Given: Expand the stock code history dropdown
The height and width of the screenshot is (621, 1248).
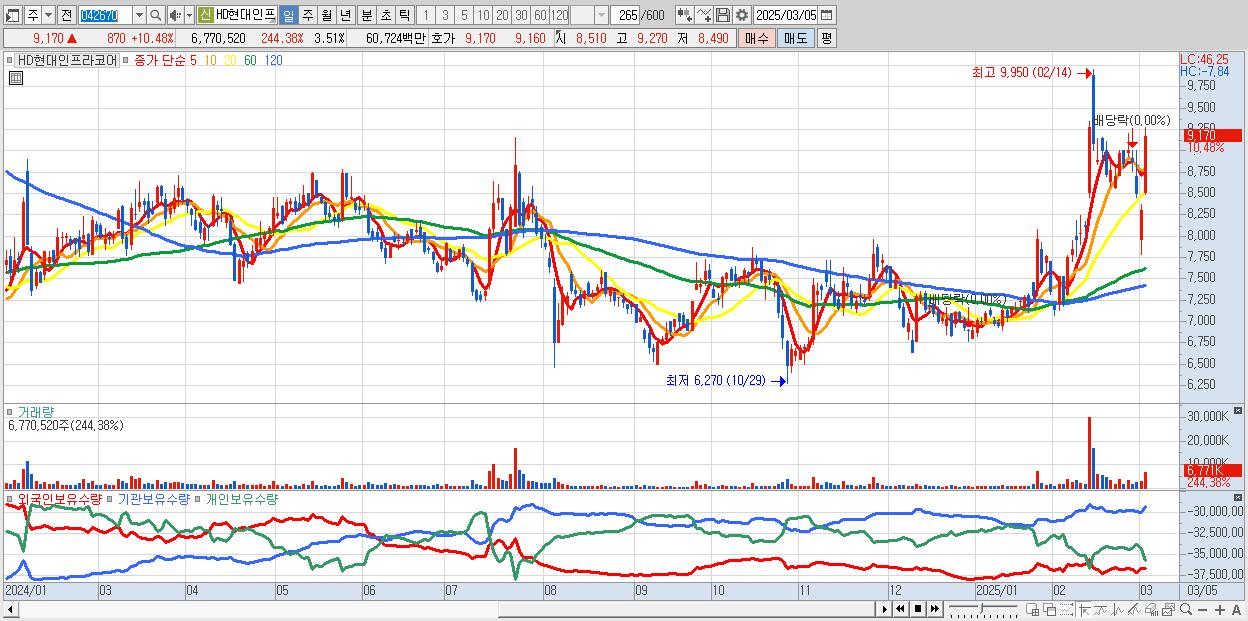Looking at the screenshot, I should 139,16.
